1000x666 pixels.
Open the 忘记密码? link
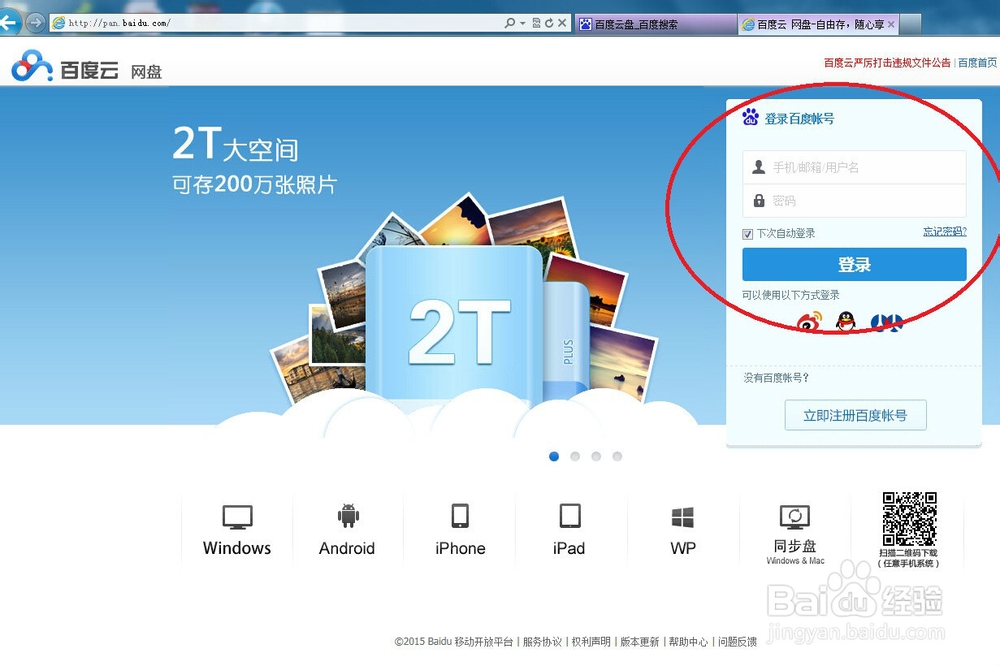coord(945,232)
